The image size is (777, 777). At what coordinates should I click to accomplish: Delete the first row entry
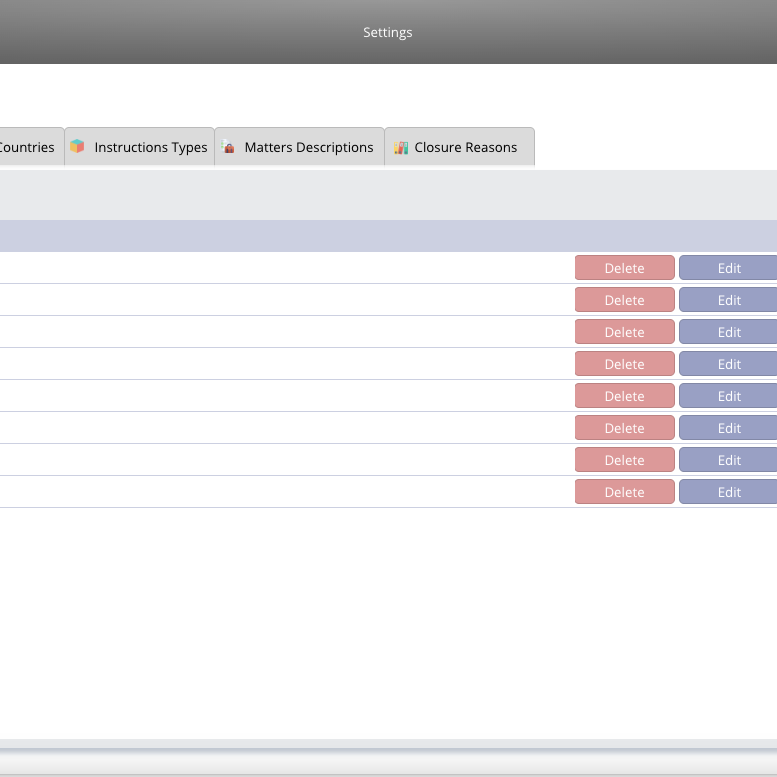[x=624, y=268]
